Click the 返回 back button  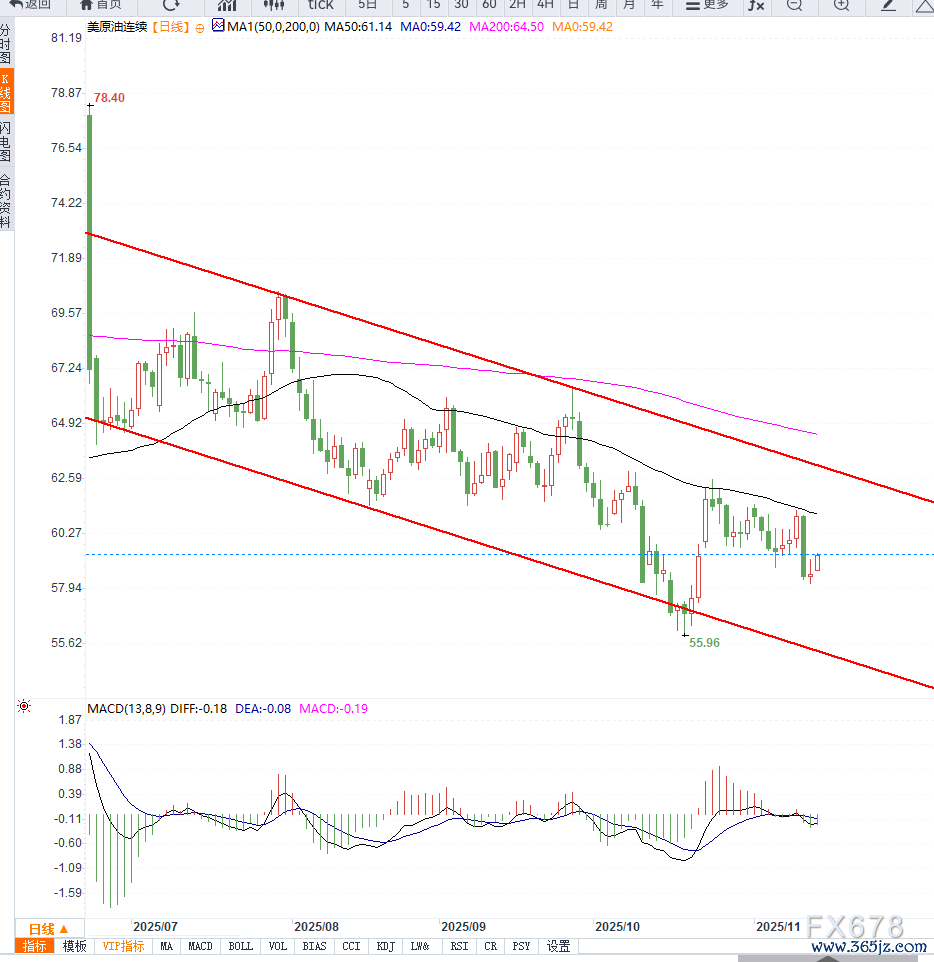pyautogui.click(x=30, y=5)
